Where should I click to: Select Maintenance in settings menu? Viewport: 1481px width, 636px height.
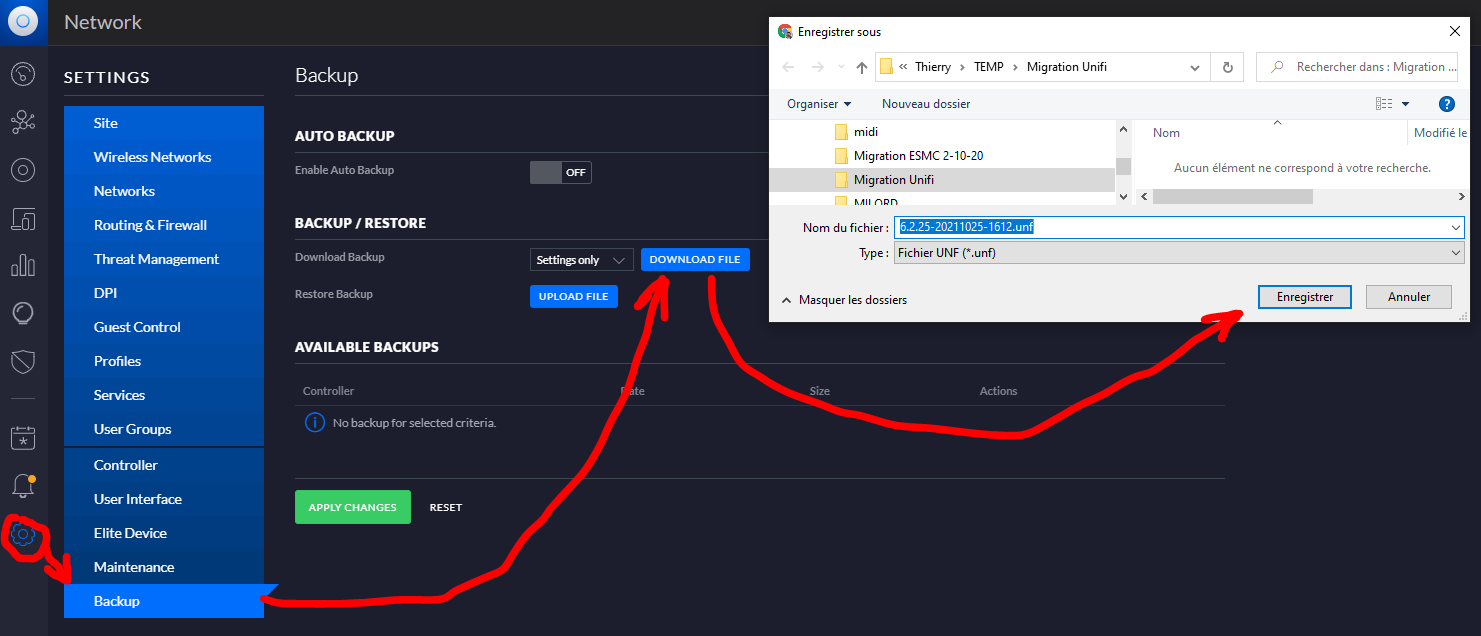(134, 567)
